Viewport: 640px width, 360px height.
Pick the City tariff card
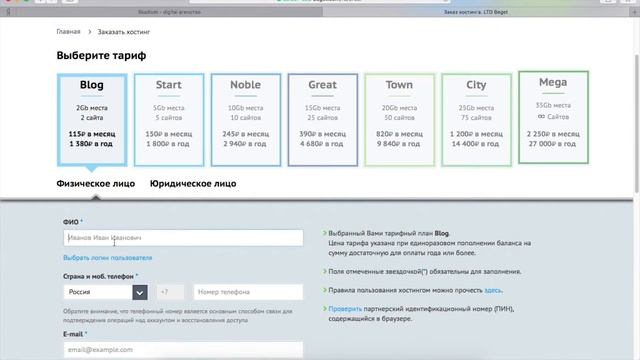tap(476, 120)
